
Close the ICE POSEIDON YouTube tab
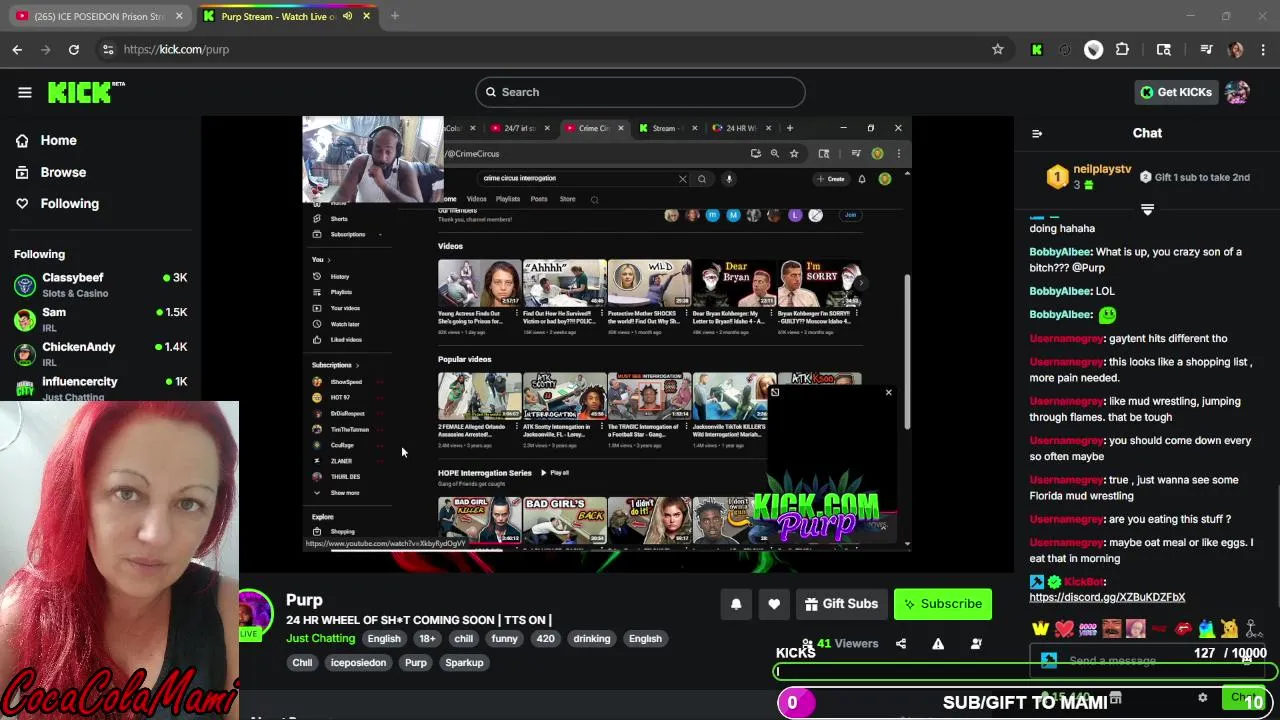pyautogui.click(x=179, y=16)
